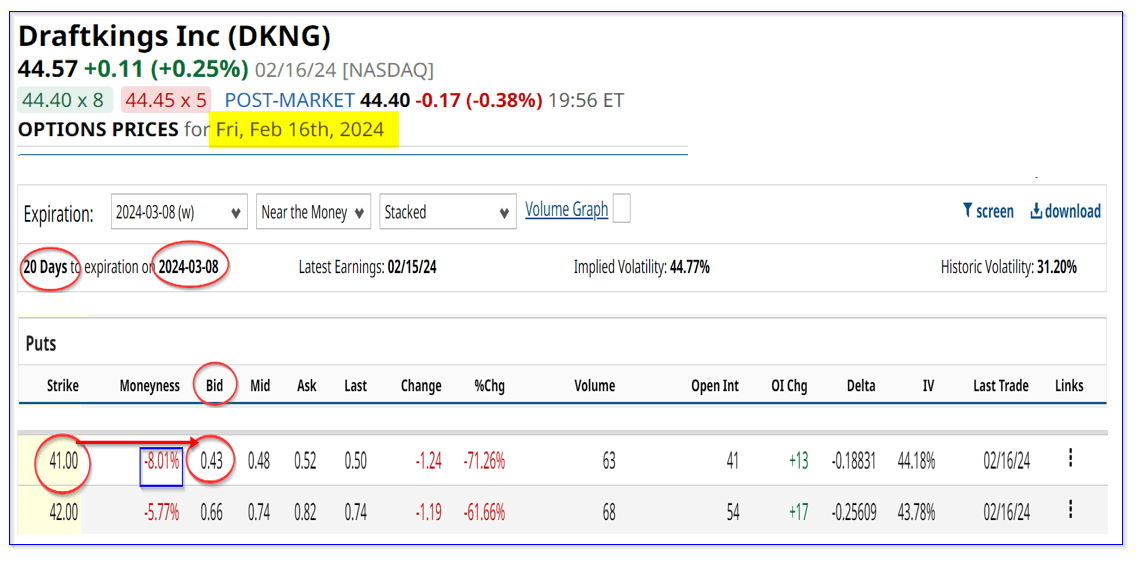The height and width of the screenshot is (563, 1139).
Task: Sort by Volume column header
Action: click(594, 386)
